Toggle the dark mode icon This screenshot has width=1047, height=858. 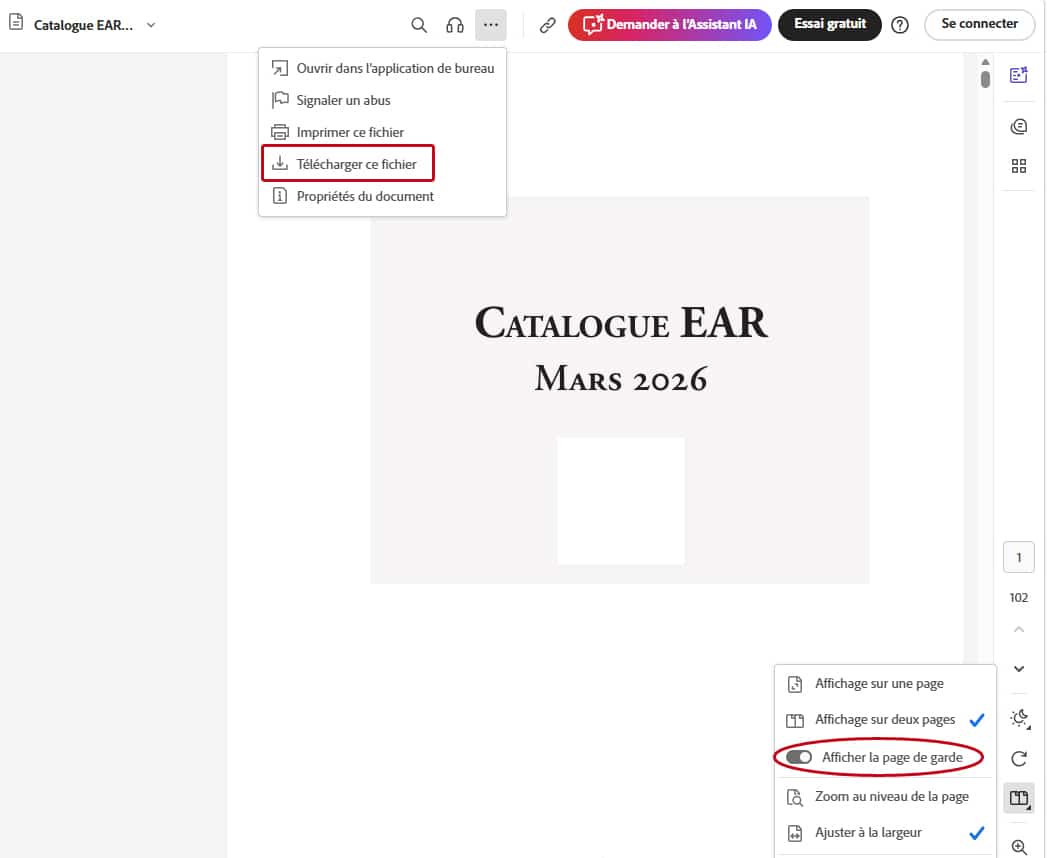click(1019, 718)
